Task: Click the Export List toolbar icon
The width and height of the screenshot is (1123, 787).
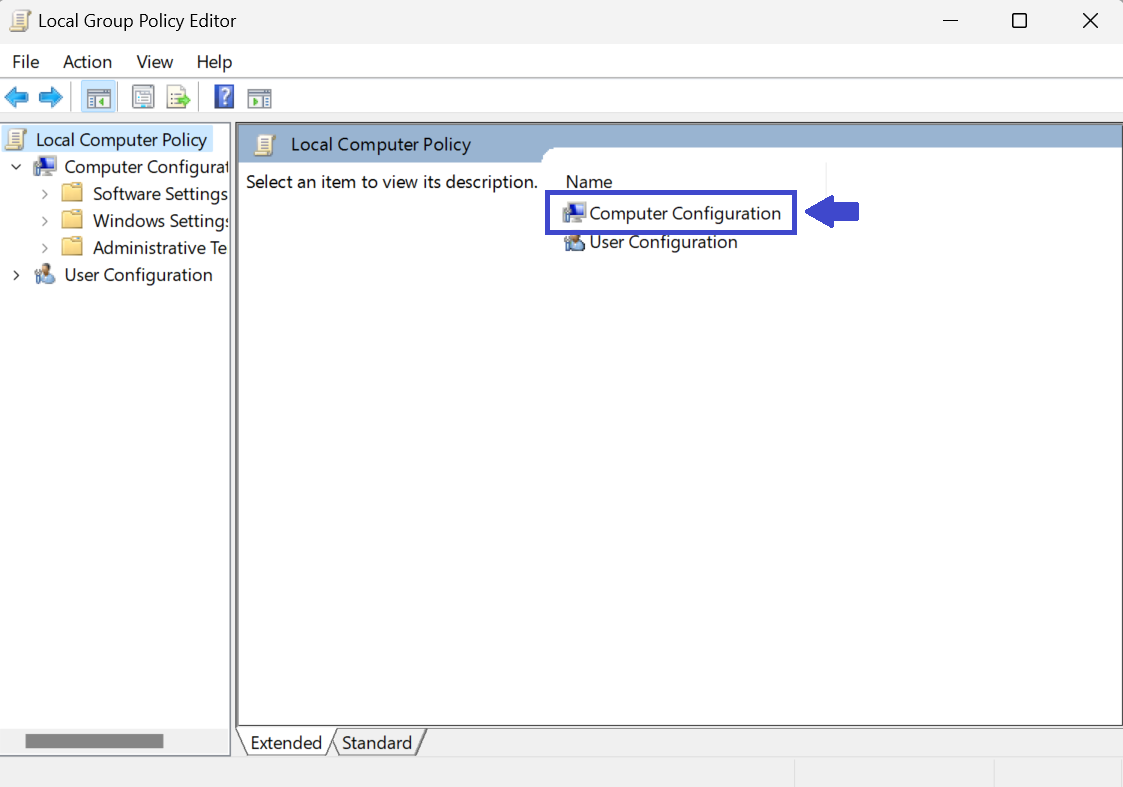Action: (x=178, y=97)
